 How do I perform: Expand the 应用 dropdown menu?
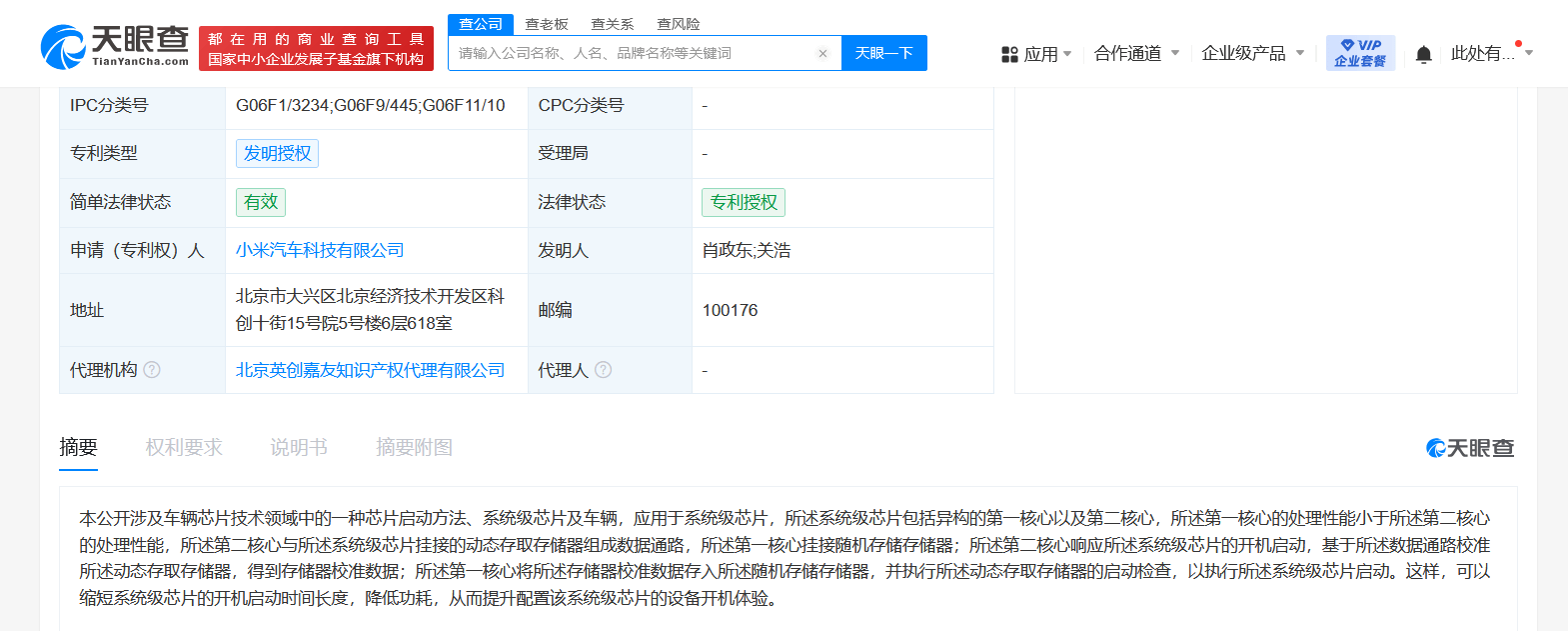(1067, 54)
